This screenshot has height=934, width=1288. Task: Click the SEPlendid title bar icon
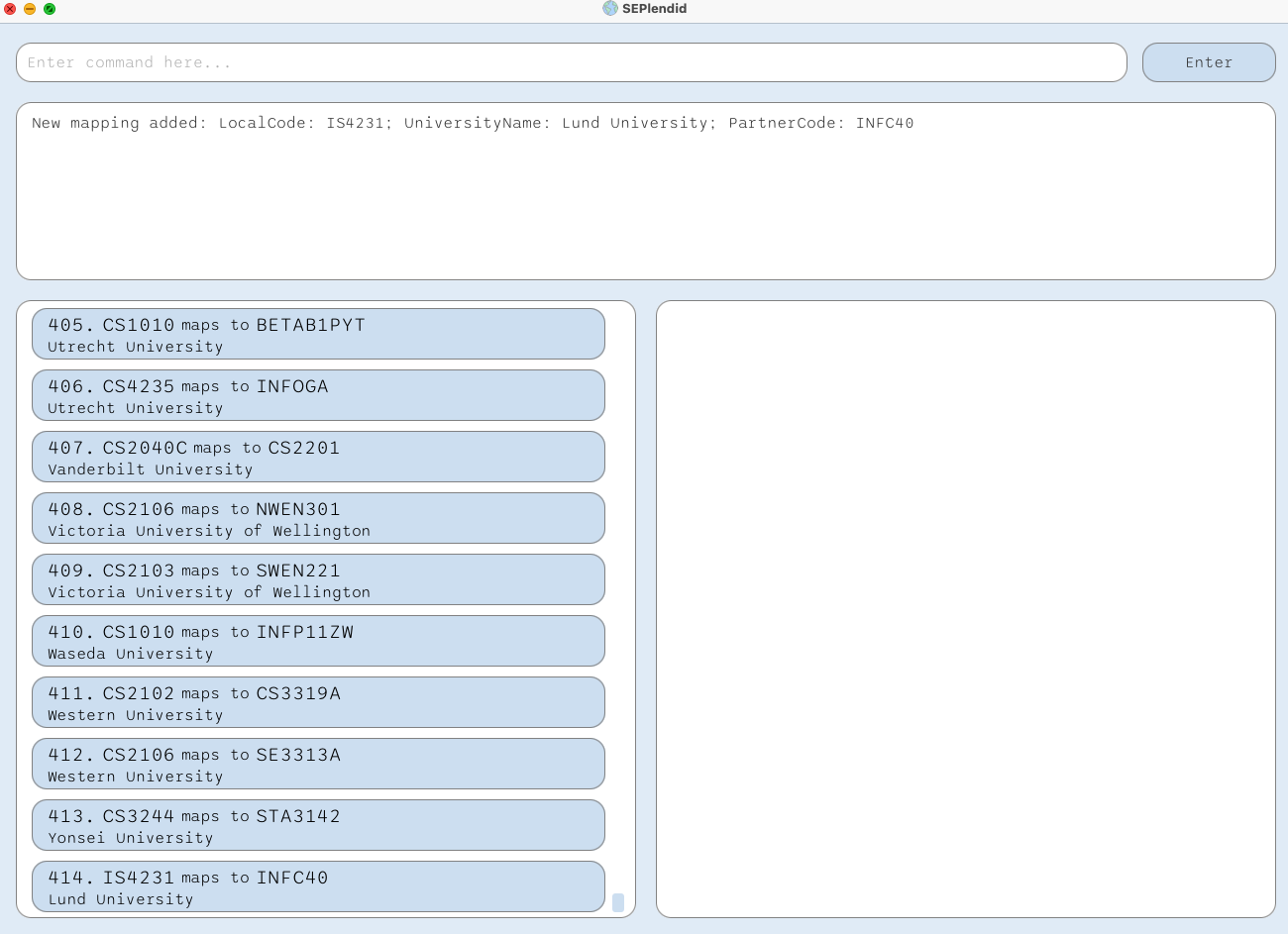tap(610, 8)
